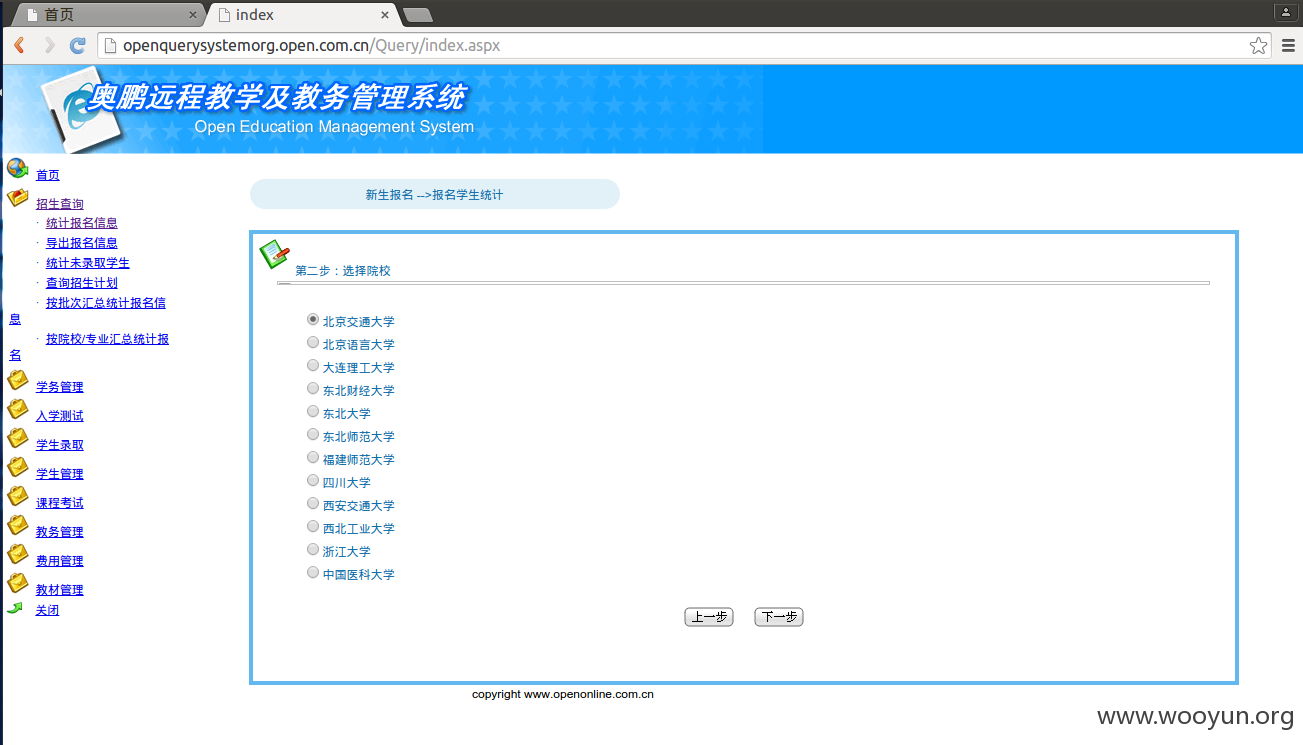The width and height of the screenshot is (1303, 745).
Task: Click the browser forward arrow
Action: pos(48,45)
